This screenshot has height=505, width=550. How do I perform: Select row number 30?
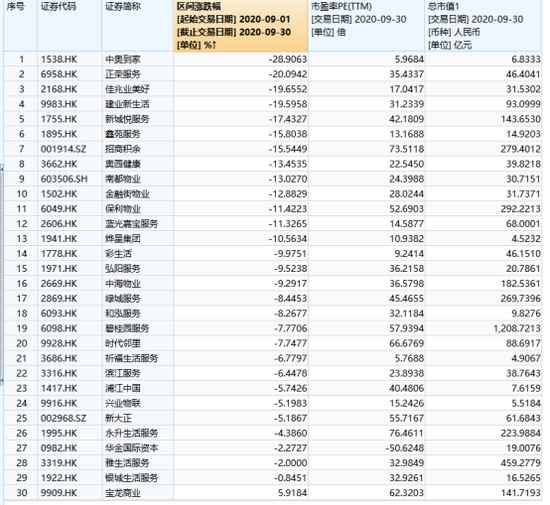pyautogui.click(x=22, y=493)
